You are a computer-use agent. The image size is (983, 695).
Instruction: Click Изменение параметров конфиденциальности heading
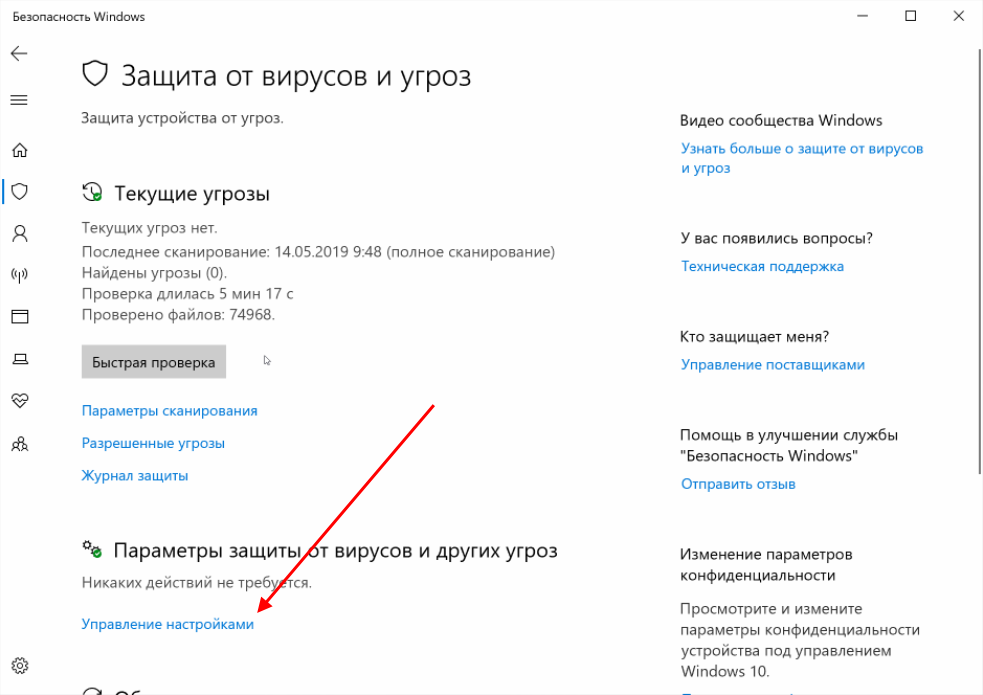point(766,565)
